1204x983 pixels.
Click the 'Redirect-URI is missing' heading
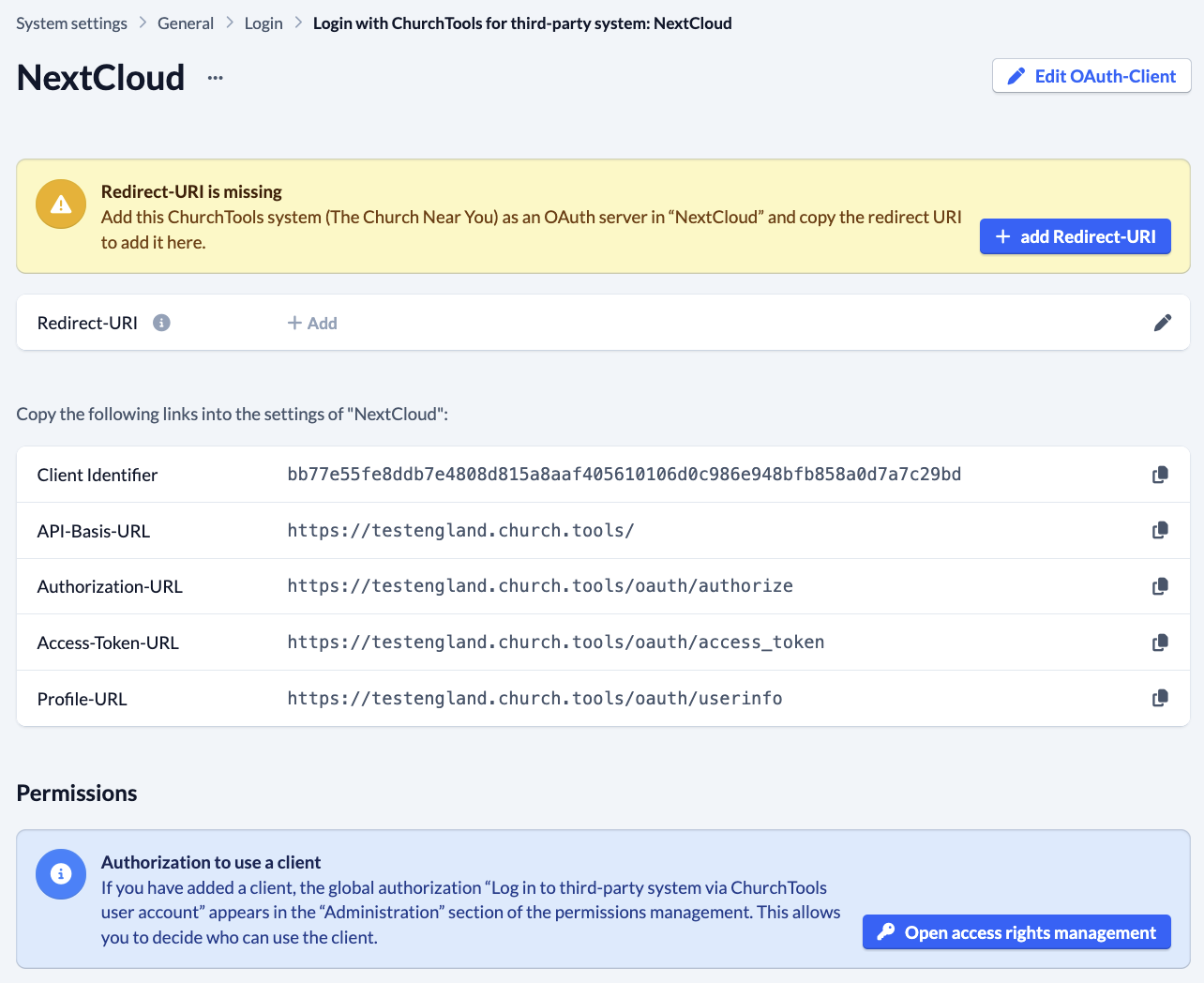pyautogui.click(x=191, y=191)
